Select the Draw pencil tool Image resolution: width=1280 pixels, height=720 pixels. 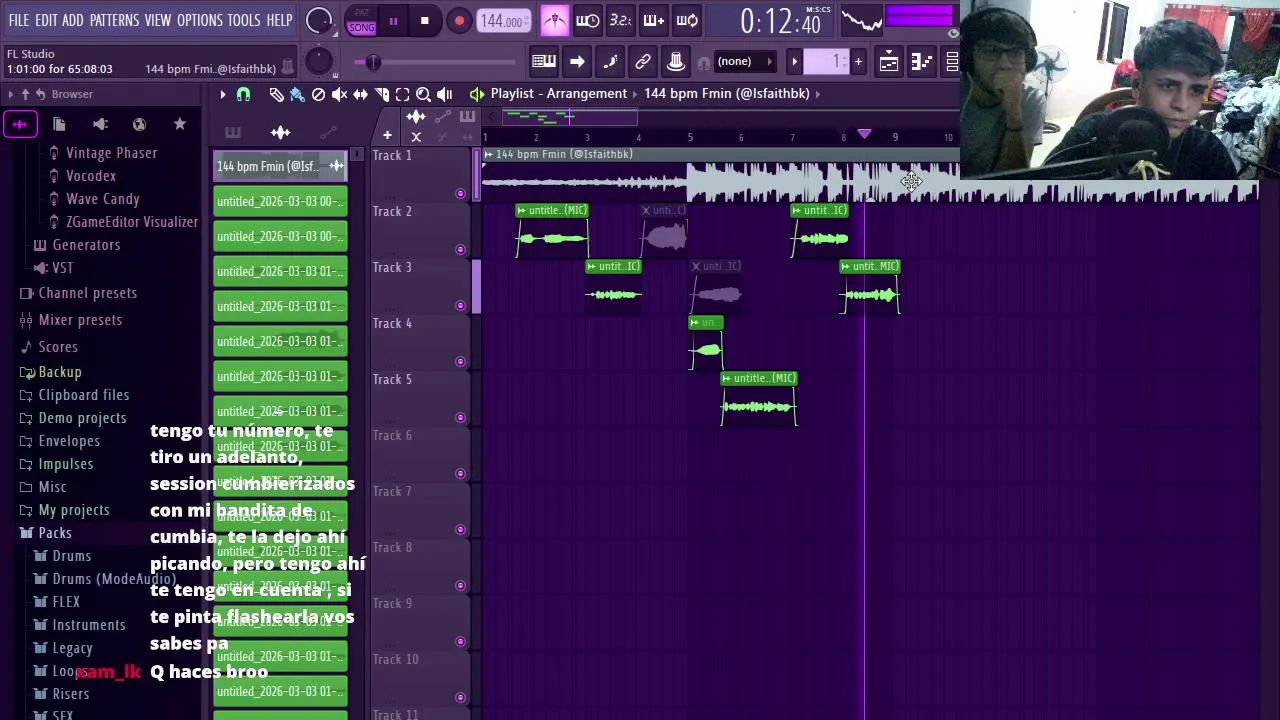(x=276, y=94)
